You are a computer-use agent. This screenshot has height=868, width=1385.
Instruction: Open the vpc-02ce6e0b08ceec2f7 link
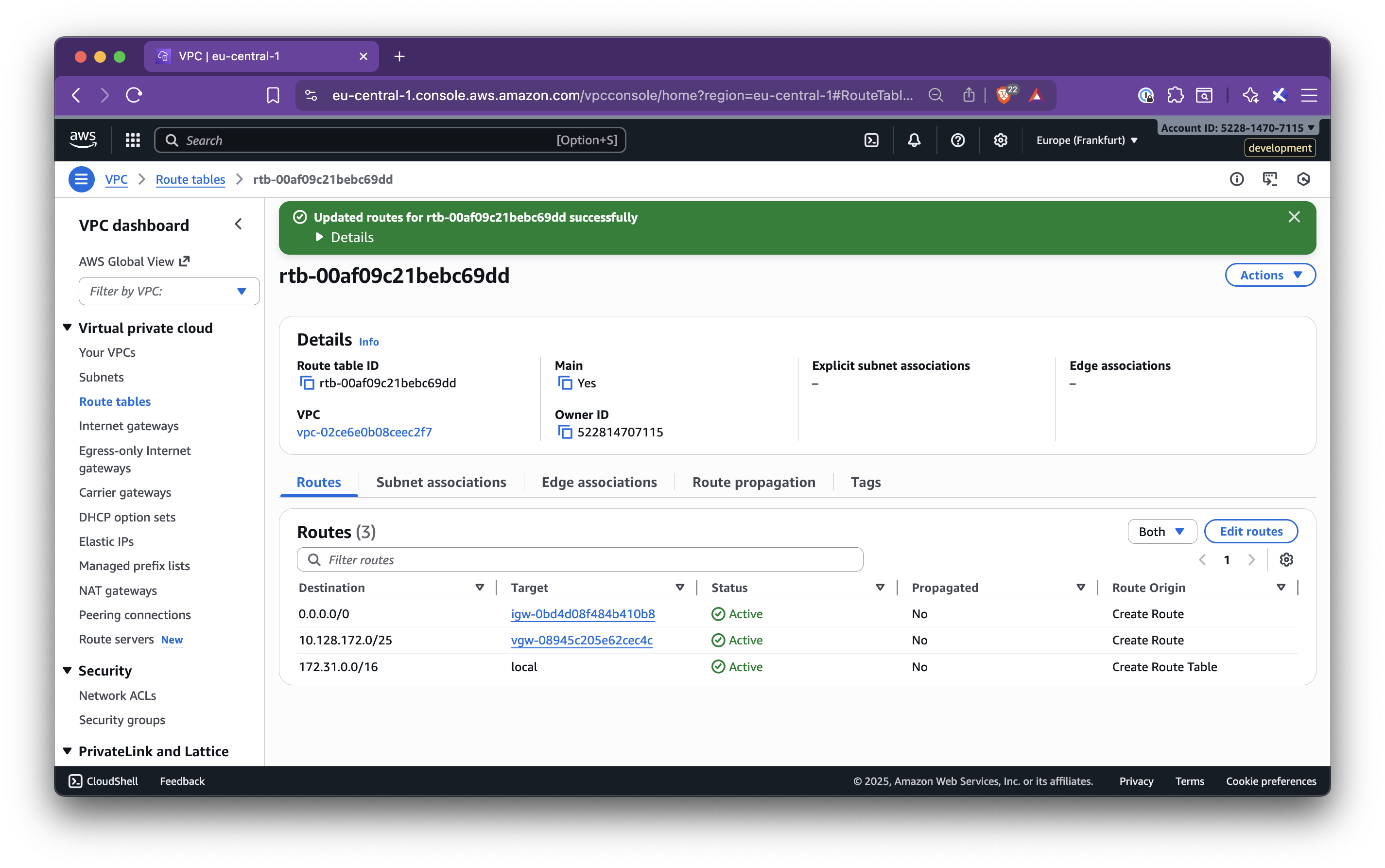click(364, 432)
